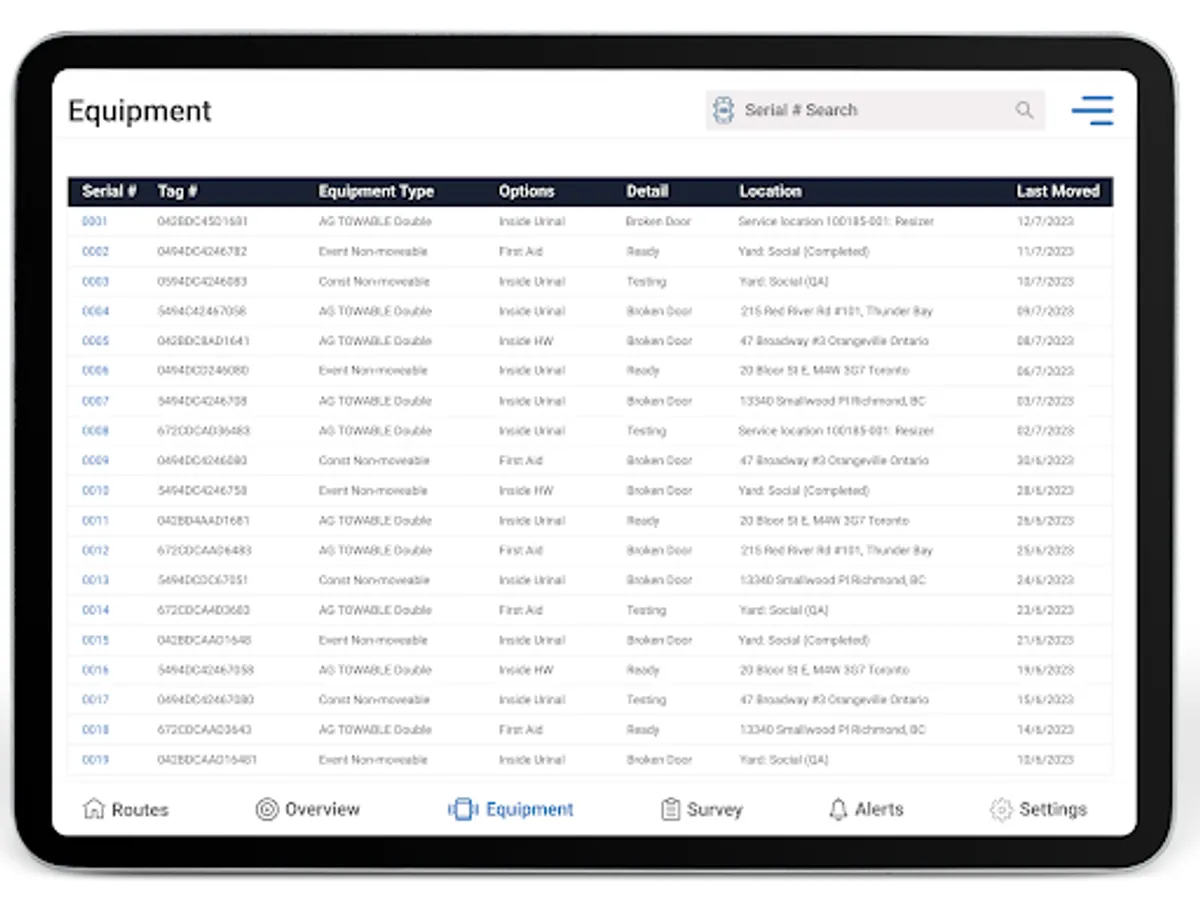Click 'Yard: Social (QA)' in row 0014
1200x900 pixels.
coord(784,610)
